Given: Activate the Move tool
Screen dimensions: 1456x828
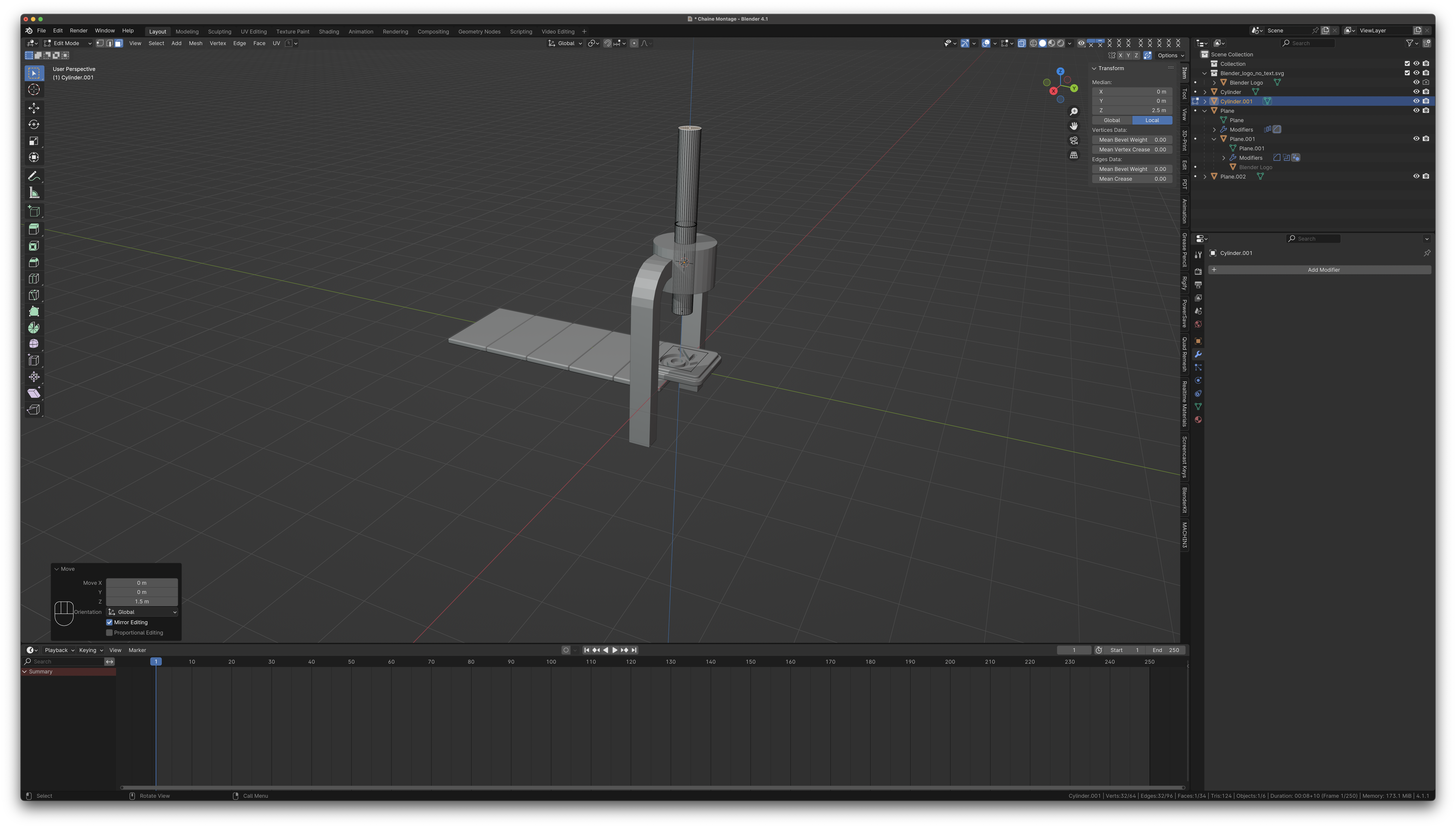Looking at the screenshot, I should tap(34, 108).
